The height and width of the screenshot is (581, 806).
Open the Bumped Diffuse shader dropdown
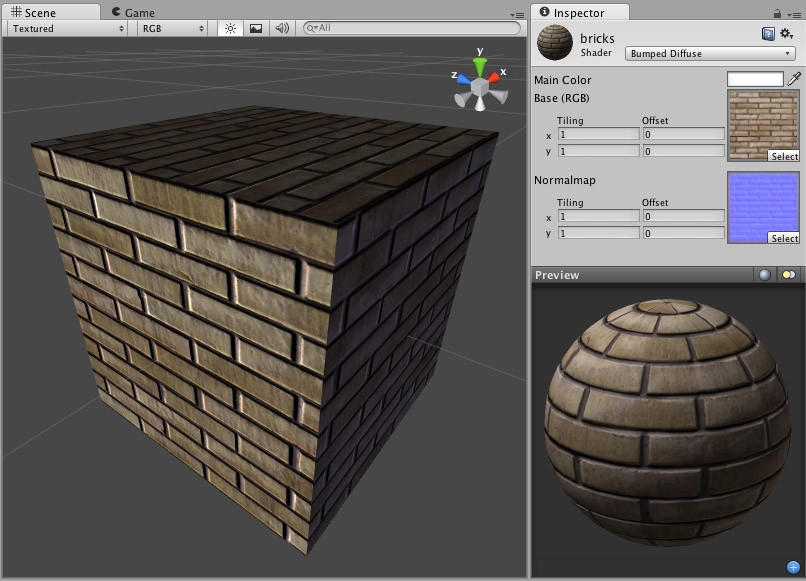point(709,53)
